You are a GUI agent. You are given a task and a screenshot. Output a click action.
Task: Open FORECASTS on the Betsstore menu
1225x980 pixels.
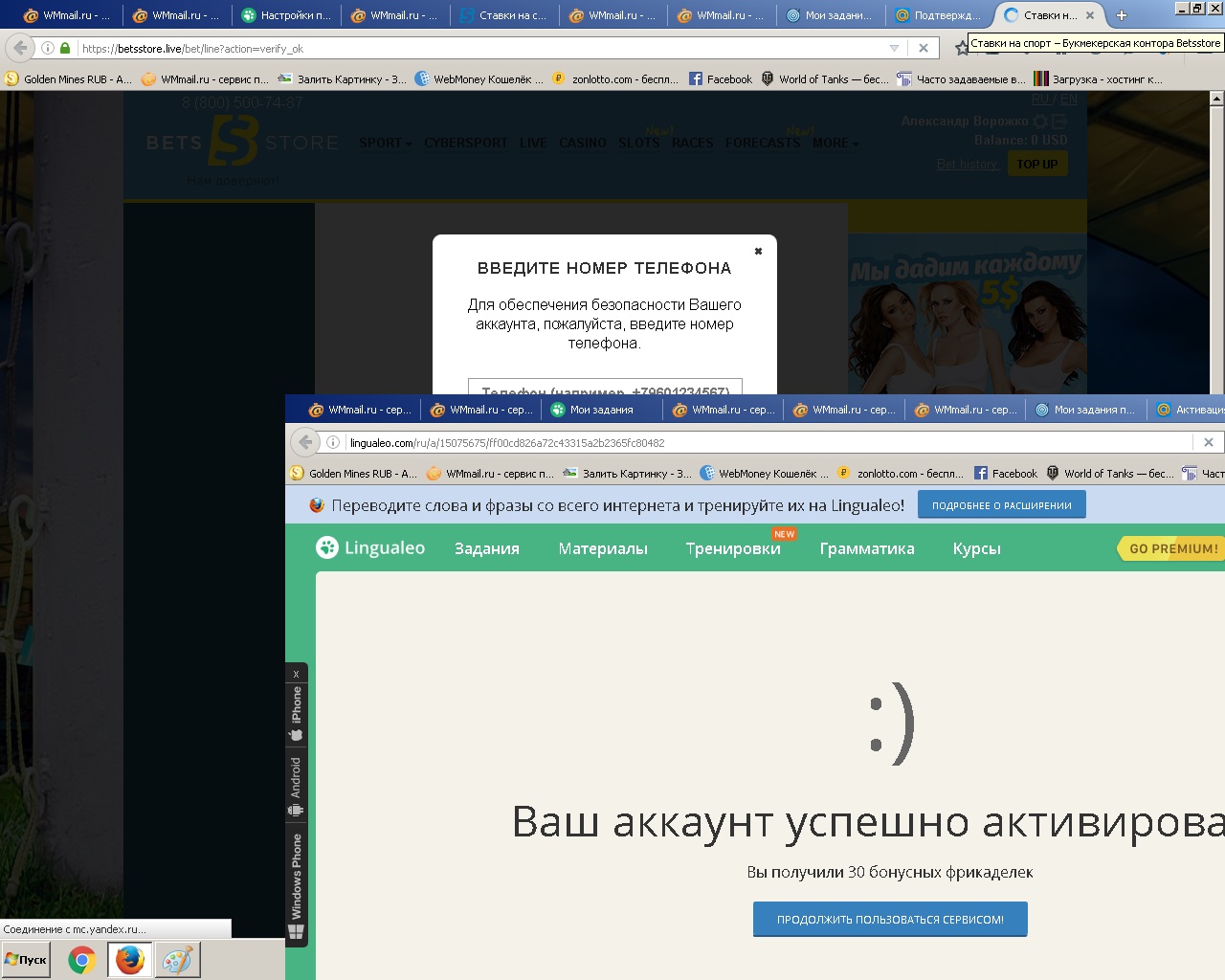point(762,144)
